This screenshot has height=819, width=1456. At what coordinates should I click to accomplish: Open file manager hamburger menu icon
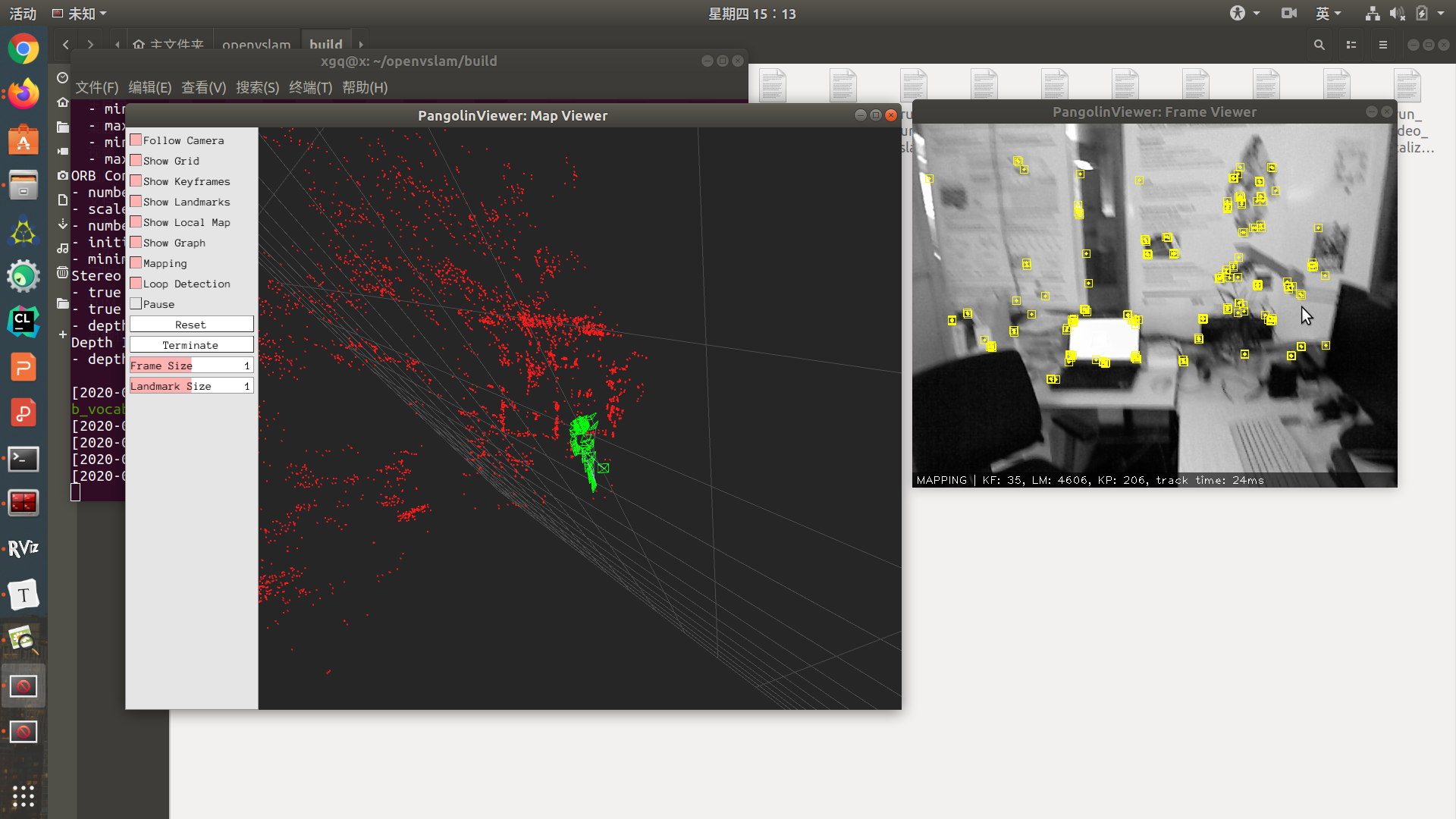click(x=1383, y=45)
